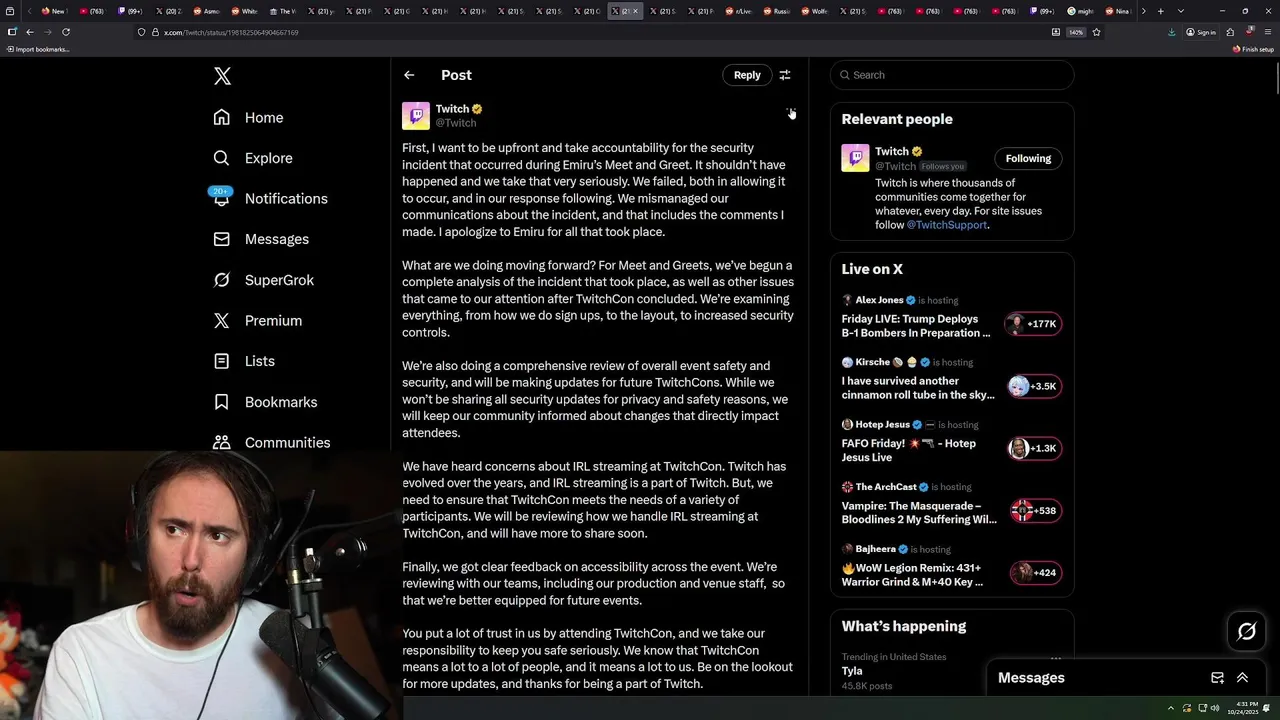Show hidden tray icons with taskbar chevron

[x=1170, y=708]
